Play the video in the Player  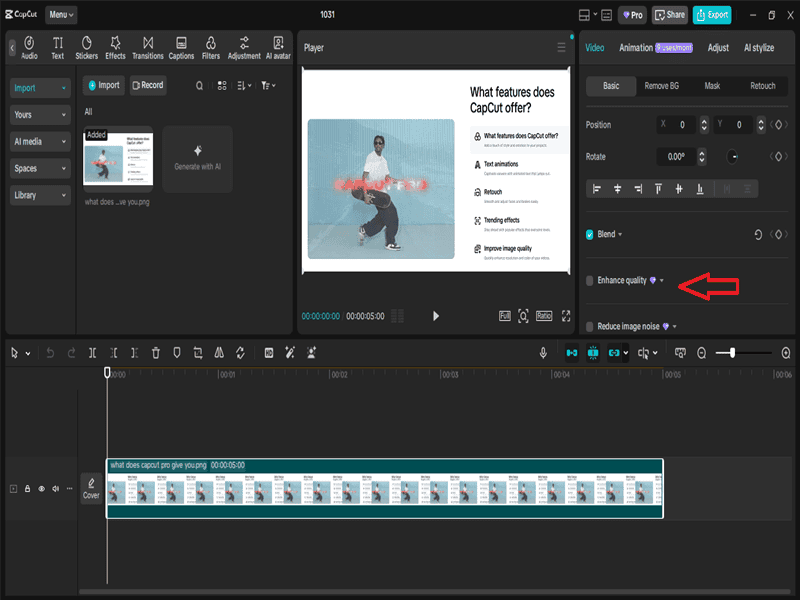point(436,316)
